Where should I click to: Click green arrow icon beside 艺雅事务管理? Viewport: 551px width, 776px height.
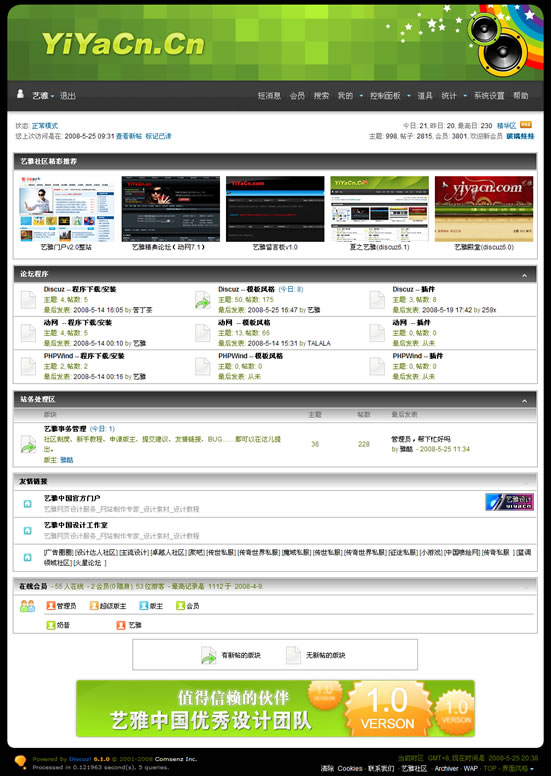tap(28, 444)
